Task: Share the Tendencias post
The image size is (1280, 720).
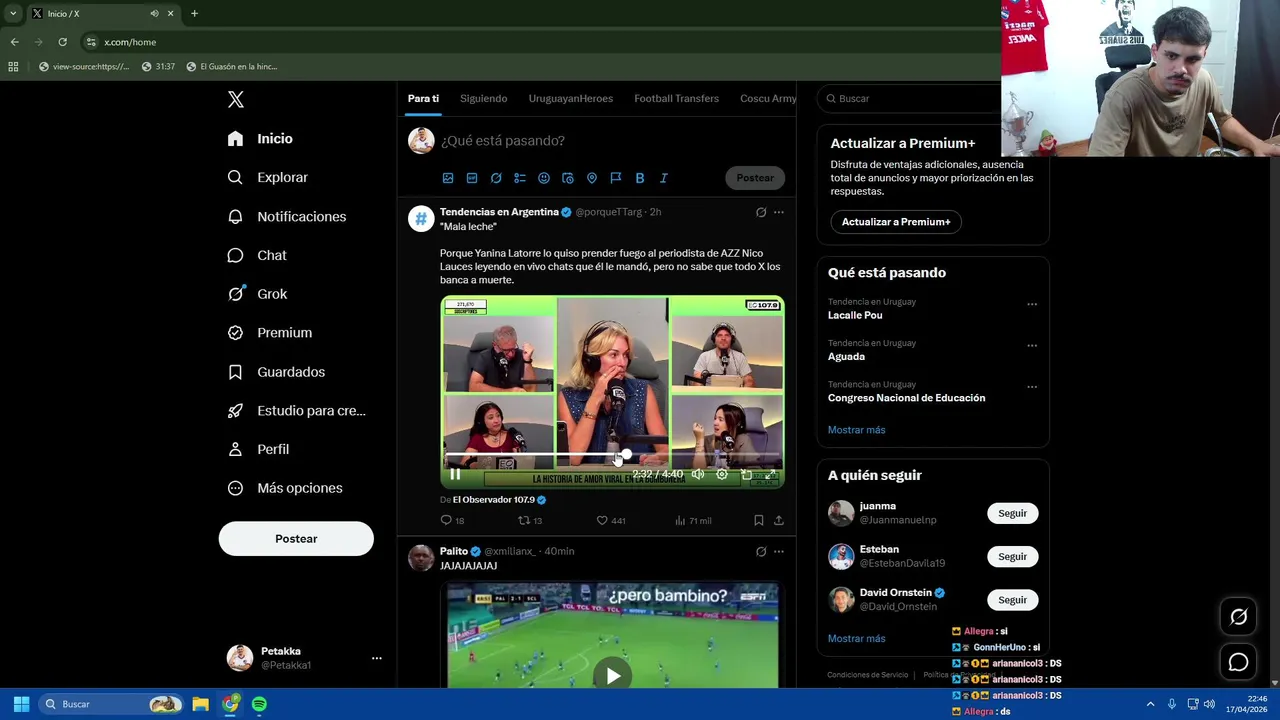Action: coord(779,520)
